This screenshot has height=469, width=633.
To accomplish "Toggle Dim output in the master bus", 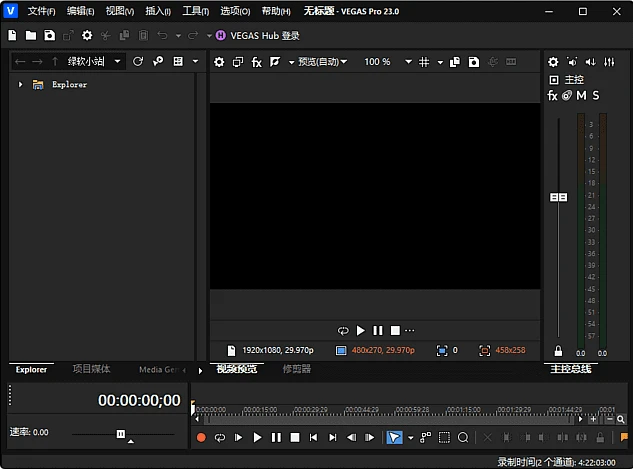I will point(591,62).
